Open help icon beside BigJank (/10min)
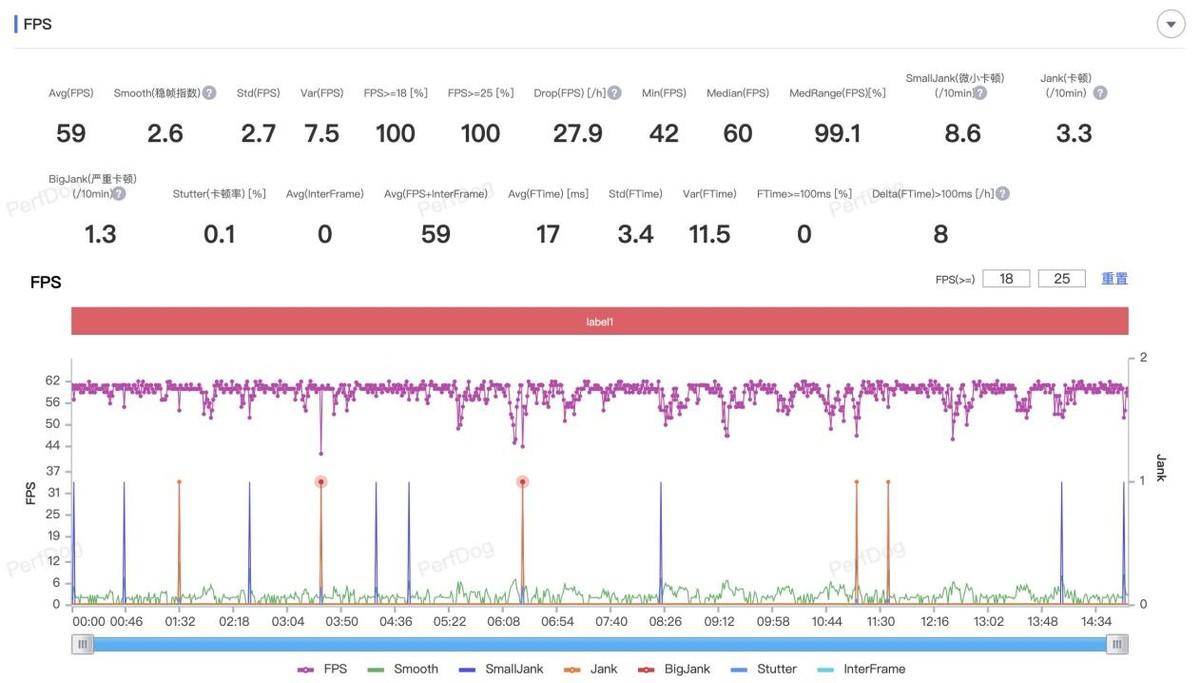The height and width of the screenshot is (683, 1200). (x=119, y=194)
